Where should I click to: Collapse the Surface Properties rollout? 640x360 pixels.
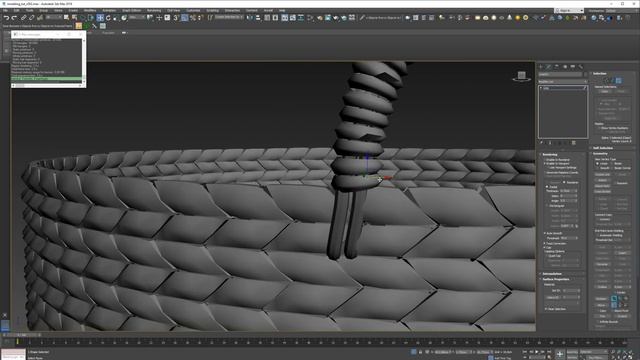(x=556, y=279)
